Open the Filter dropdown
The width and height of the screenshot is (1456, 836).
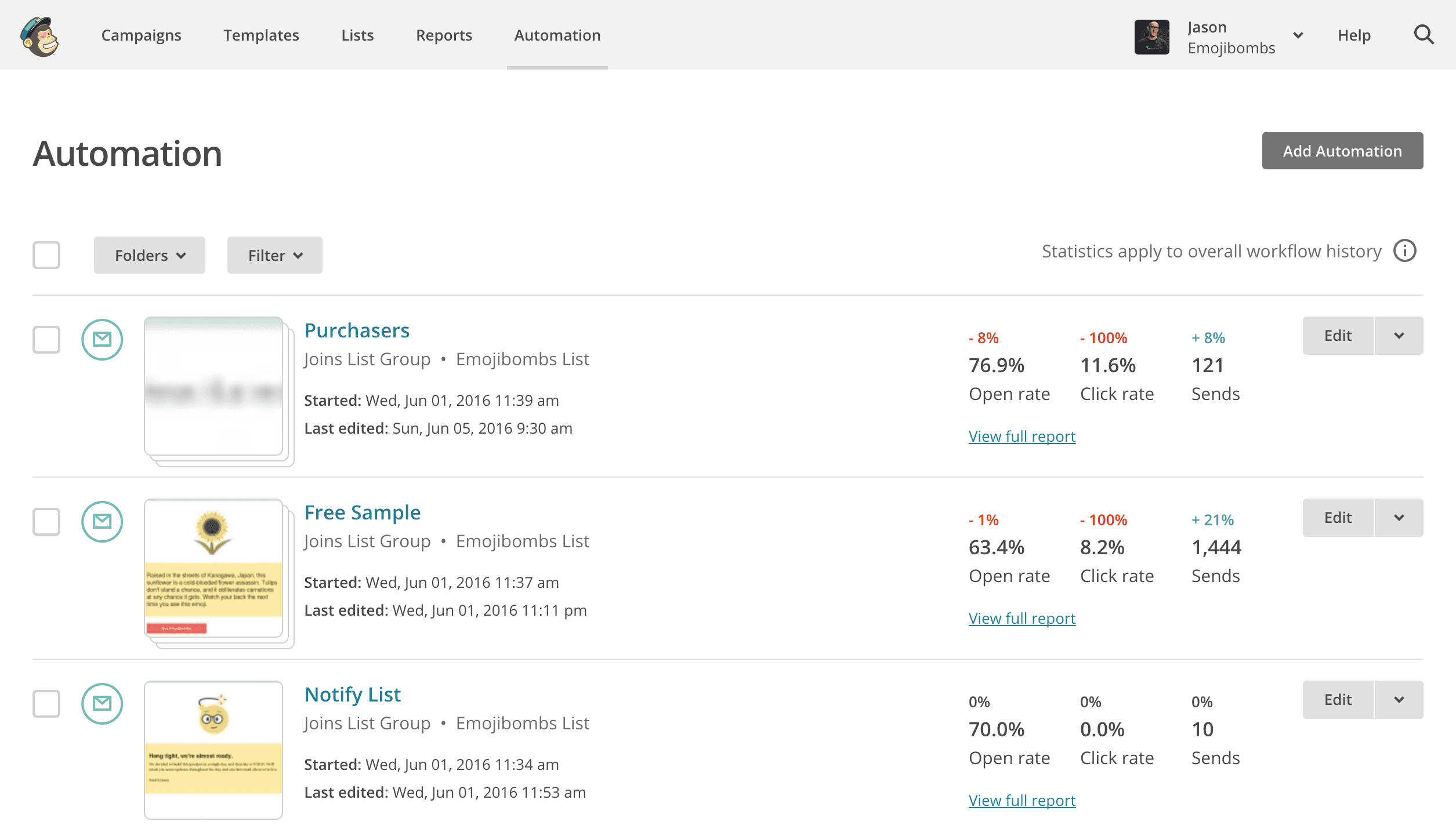click(x=274, y=255)
